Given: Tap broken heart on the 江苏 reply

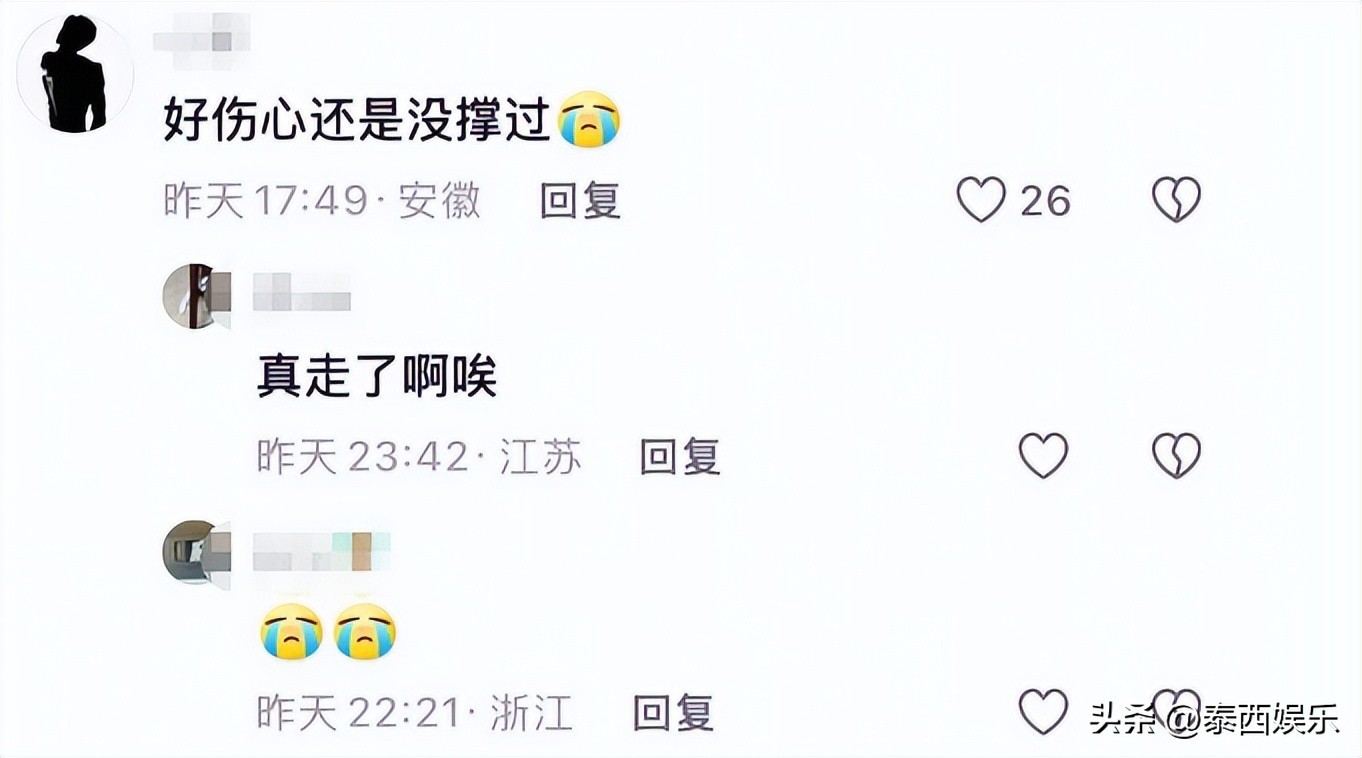Looking at the screenshot, I should coord(1176,456).
